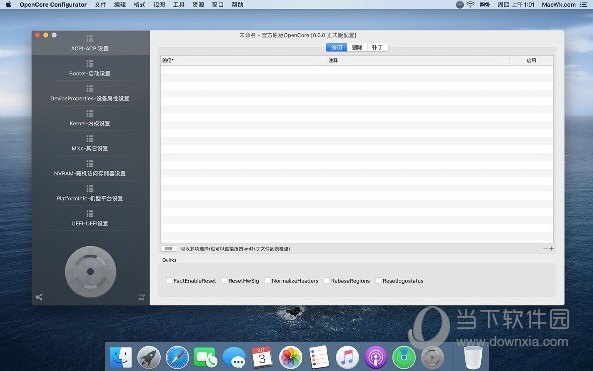Image resolution: width=593 pixels, height=371 pixels.
Task: Open the 编辑 (Edit) menu
Action: [120, 5]
